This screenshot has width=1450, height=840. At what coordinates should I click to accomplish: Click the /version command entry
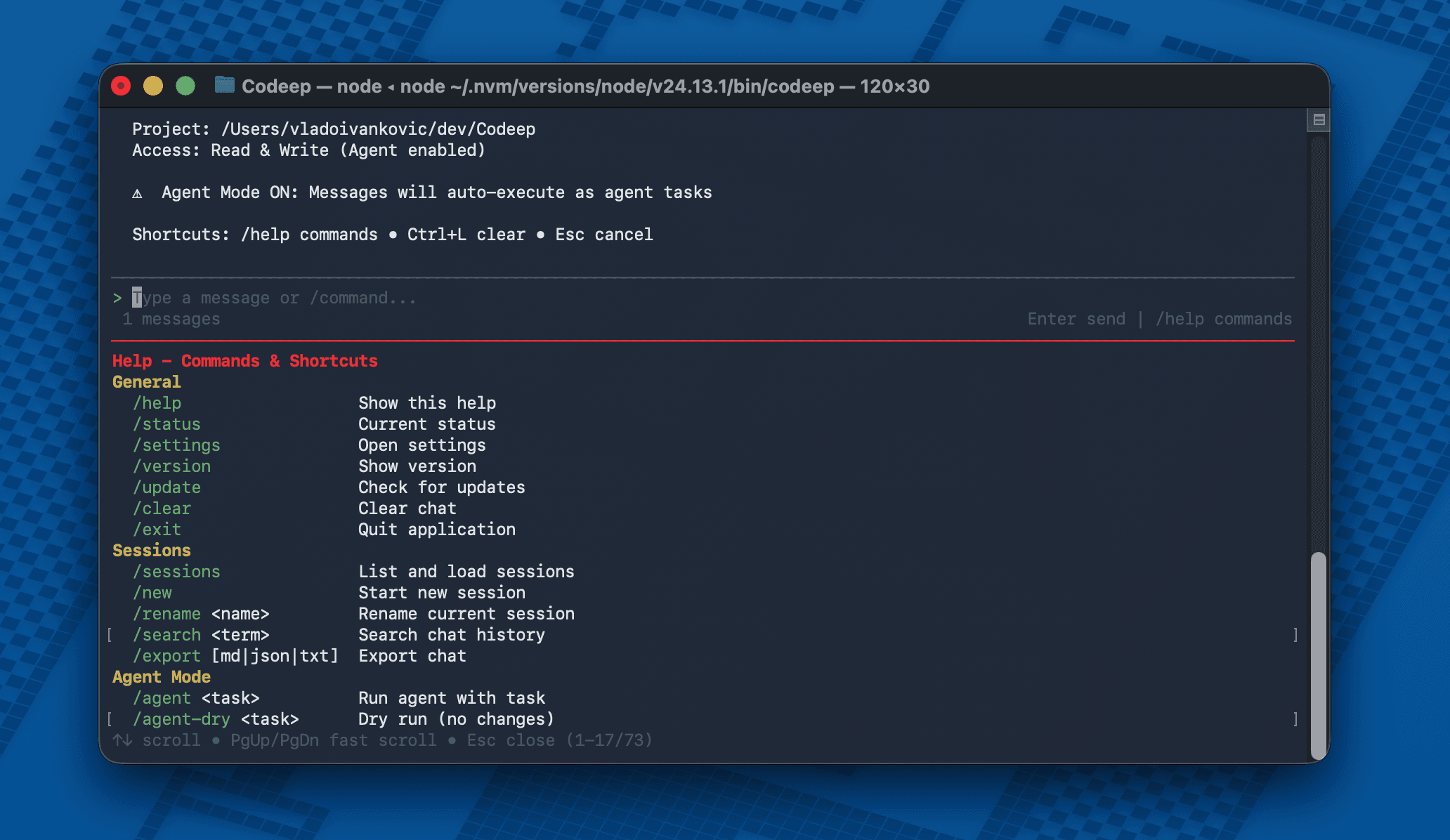pyautogui.click(x=171, y=466)
